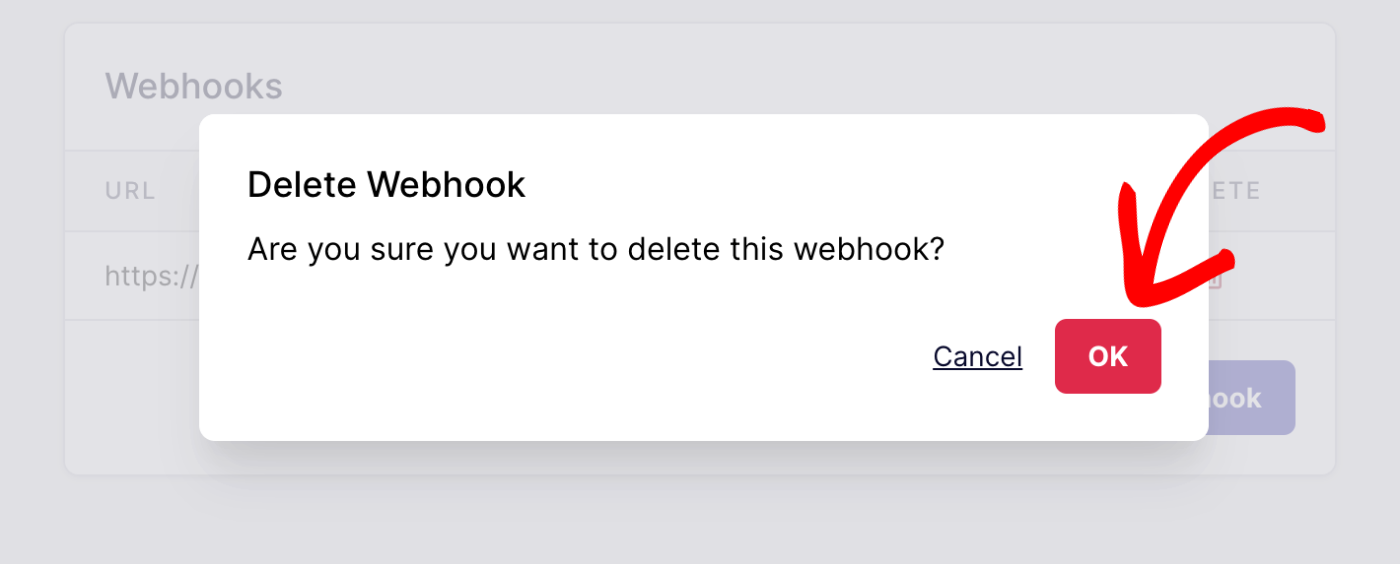Click the partially hidden DELETE column header

click(x=1236, y=191)
